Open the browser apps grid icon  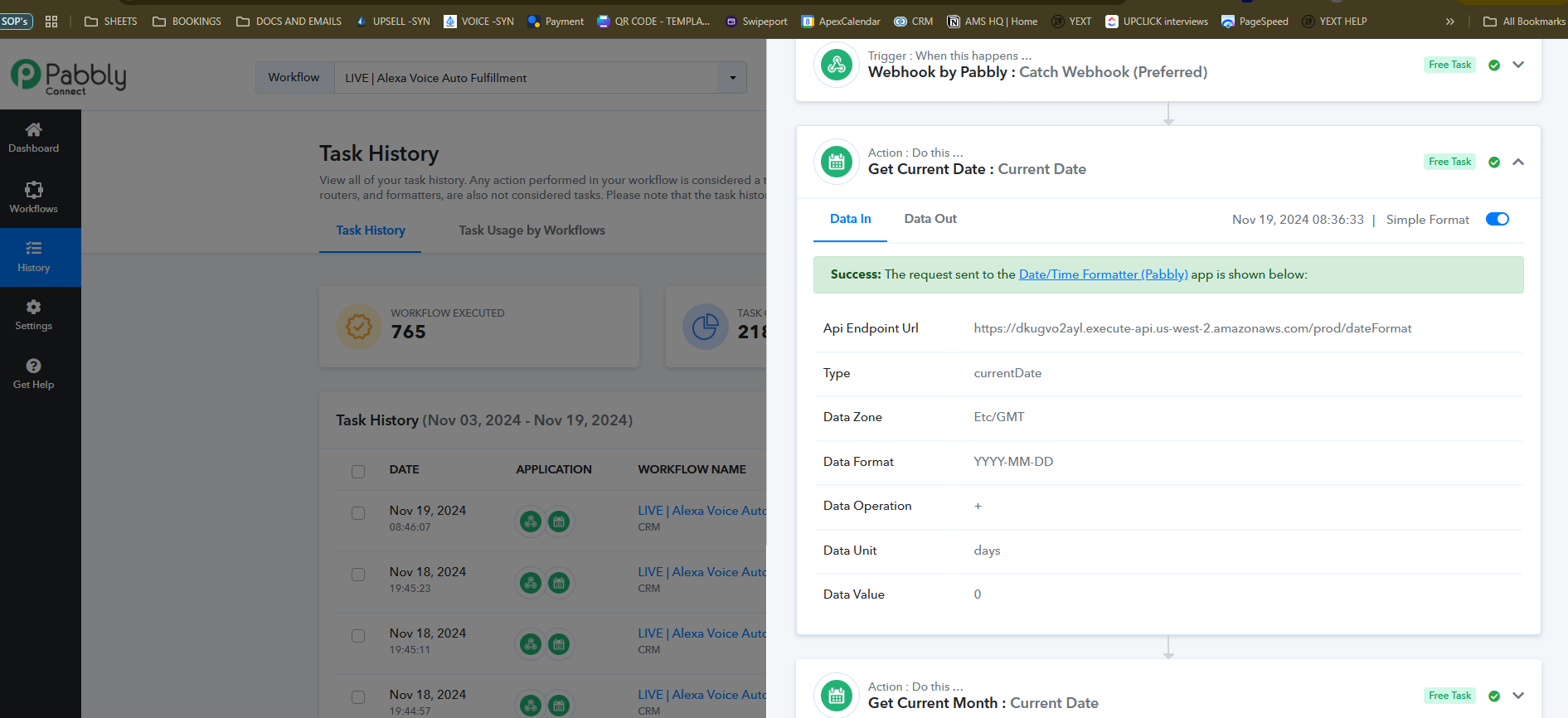(51, 22)
